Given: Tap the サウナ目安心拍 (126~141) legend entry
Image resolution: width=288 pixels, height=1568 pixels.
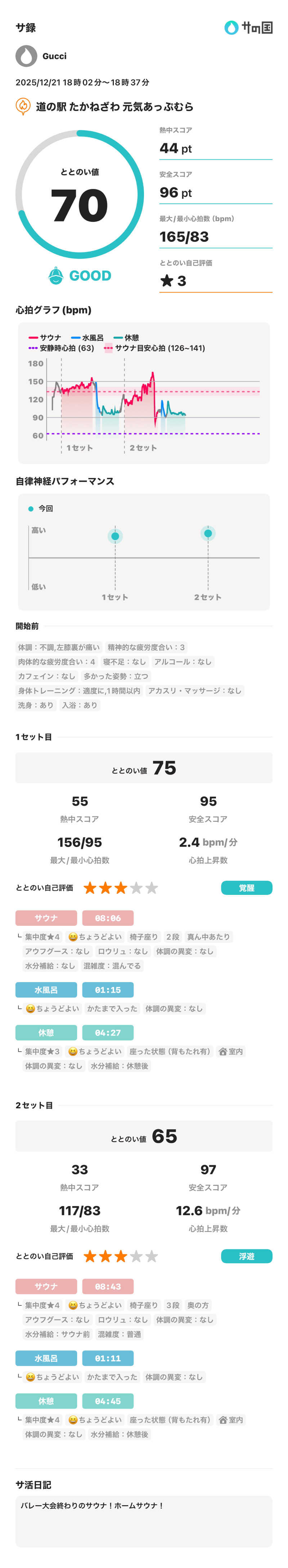Looking at the screenshot, I should coord(154,348).
